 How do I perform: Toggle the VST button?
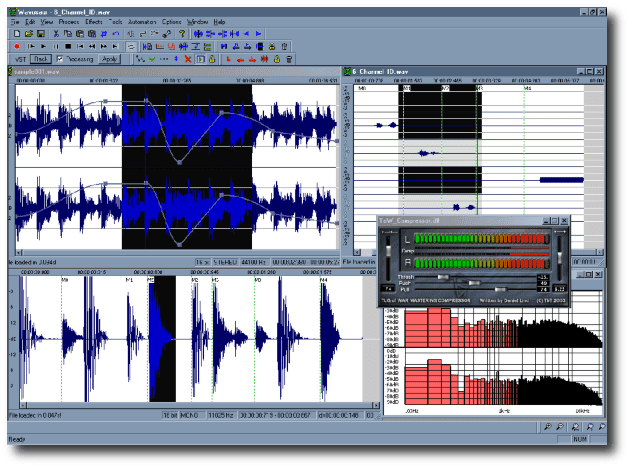(20, 59)
